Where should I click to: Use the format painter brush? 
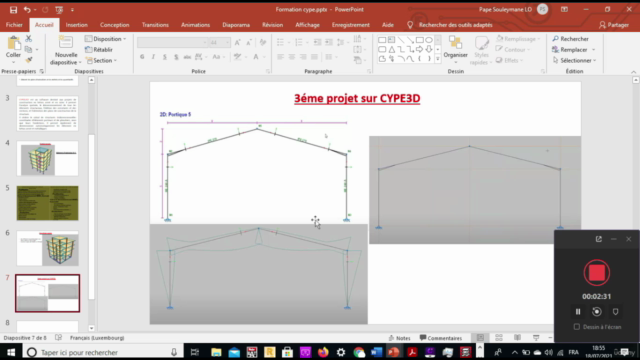[x=29, y=60]
